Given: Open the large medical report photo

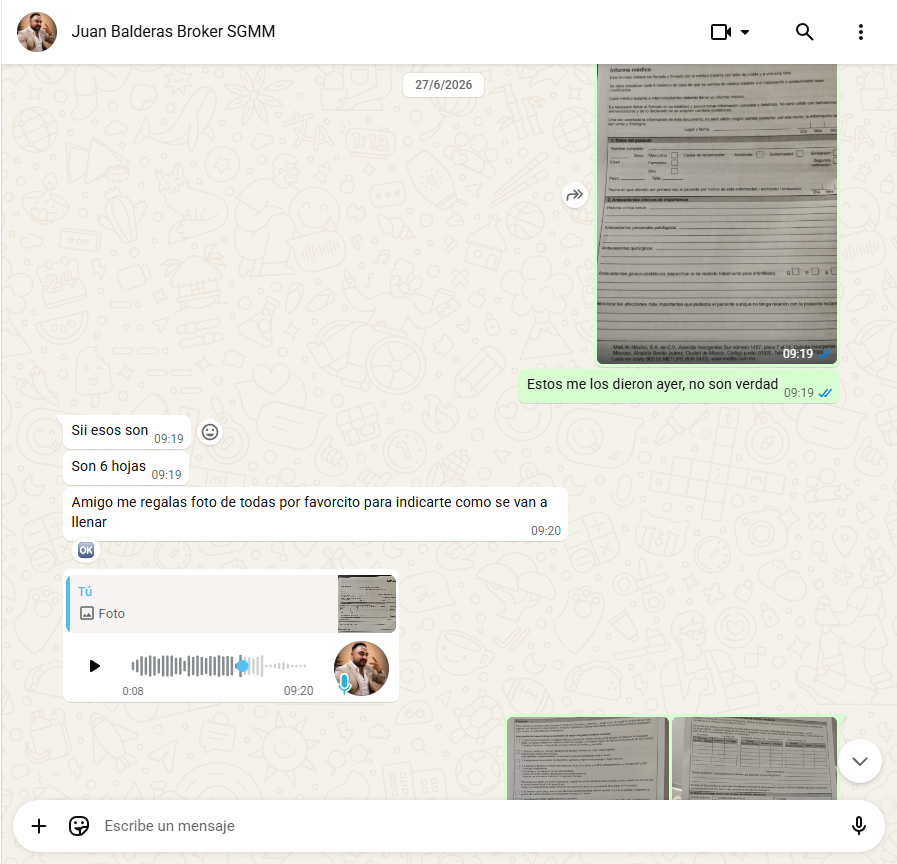Looking at the screenshot, I should point(717,214).
